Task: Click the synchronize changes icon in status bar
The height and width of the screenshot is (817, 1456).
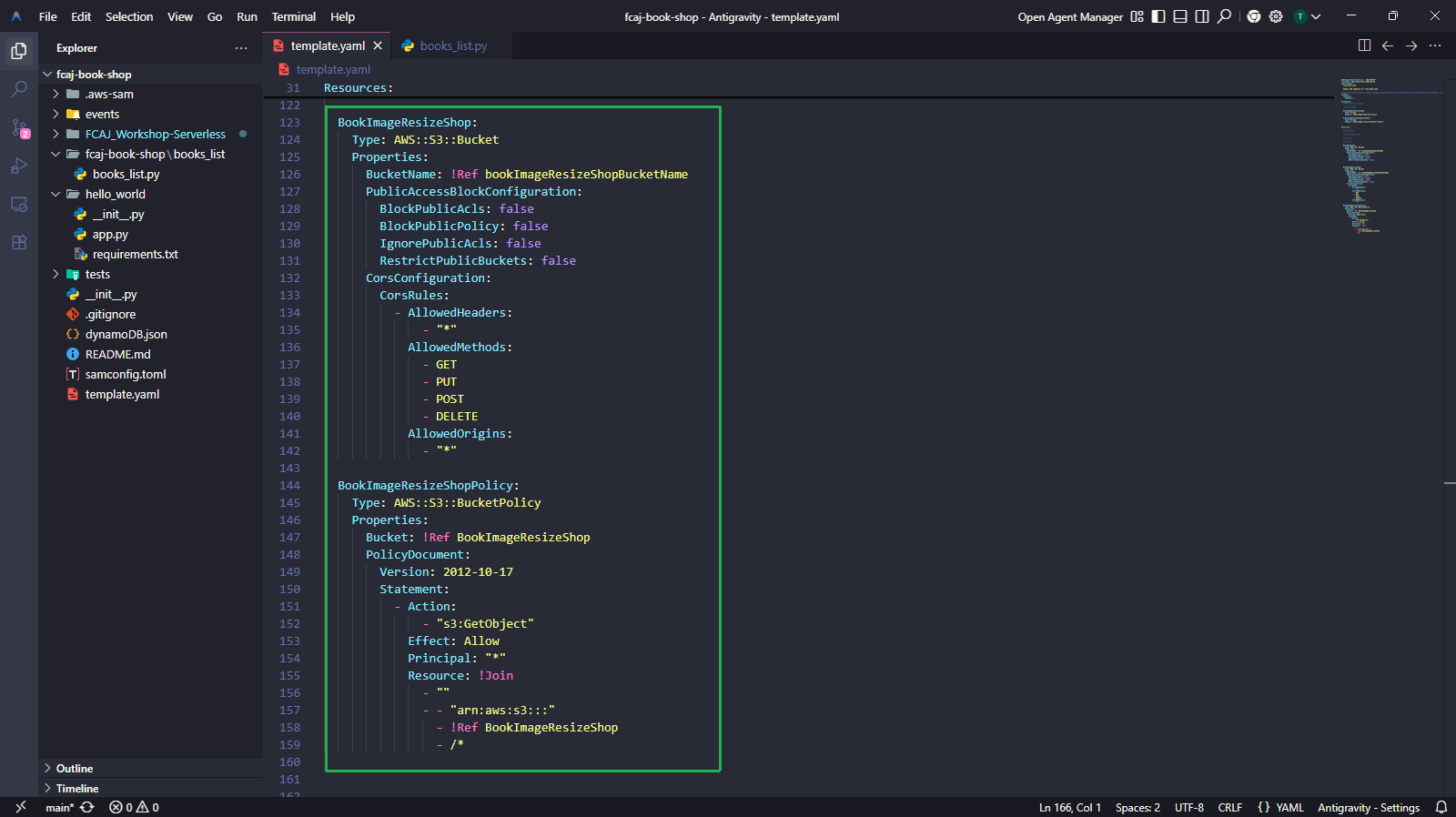Action: (x=87, y=807)
